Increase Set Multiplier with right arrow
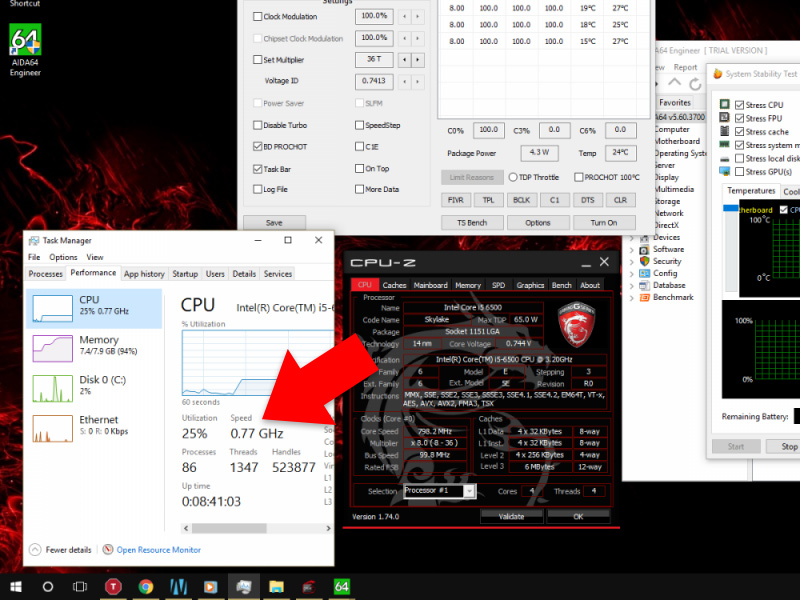The image size is (800, 600). click(x=418, y=60)
